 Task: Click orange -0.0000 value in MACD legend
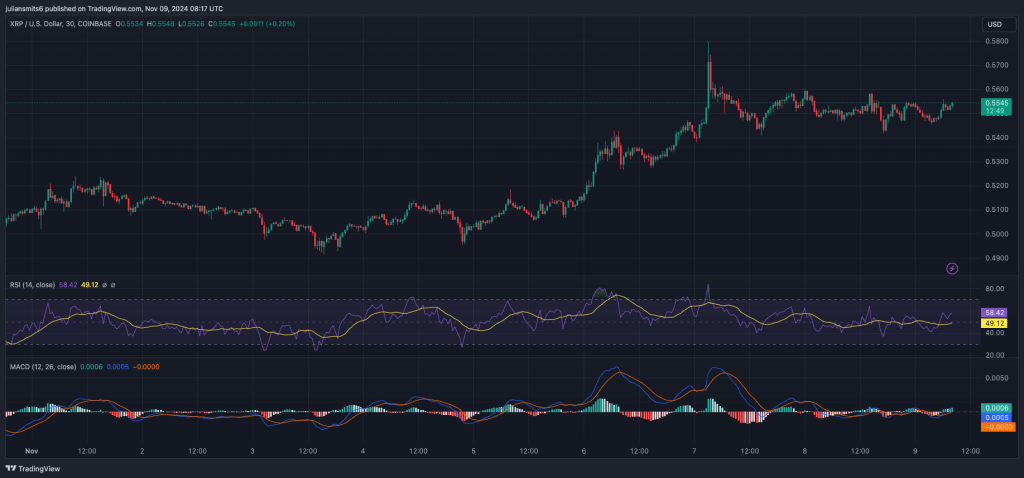146,367
